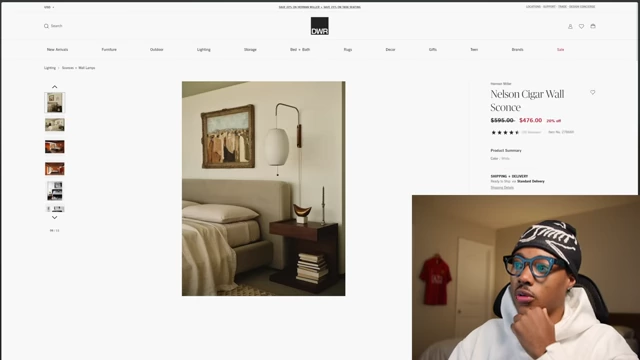The height and width of the screenshot is (360, 640).
Task: Open the shopping cart icon
Action: (593, 27)
